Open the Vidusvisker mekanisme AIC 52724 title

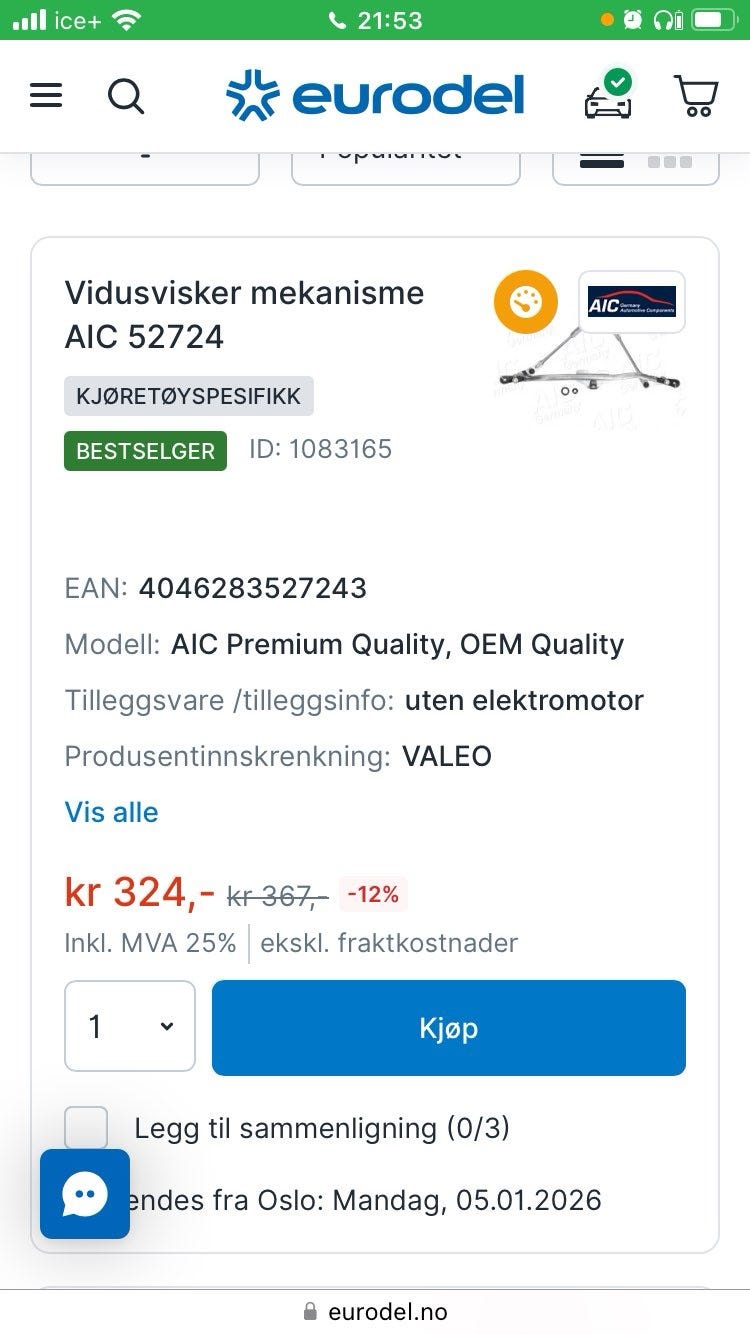pyautogui.click(x=244, y=314)
